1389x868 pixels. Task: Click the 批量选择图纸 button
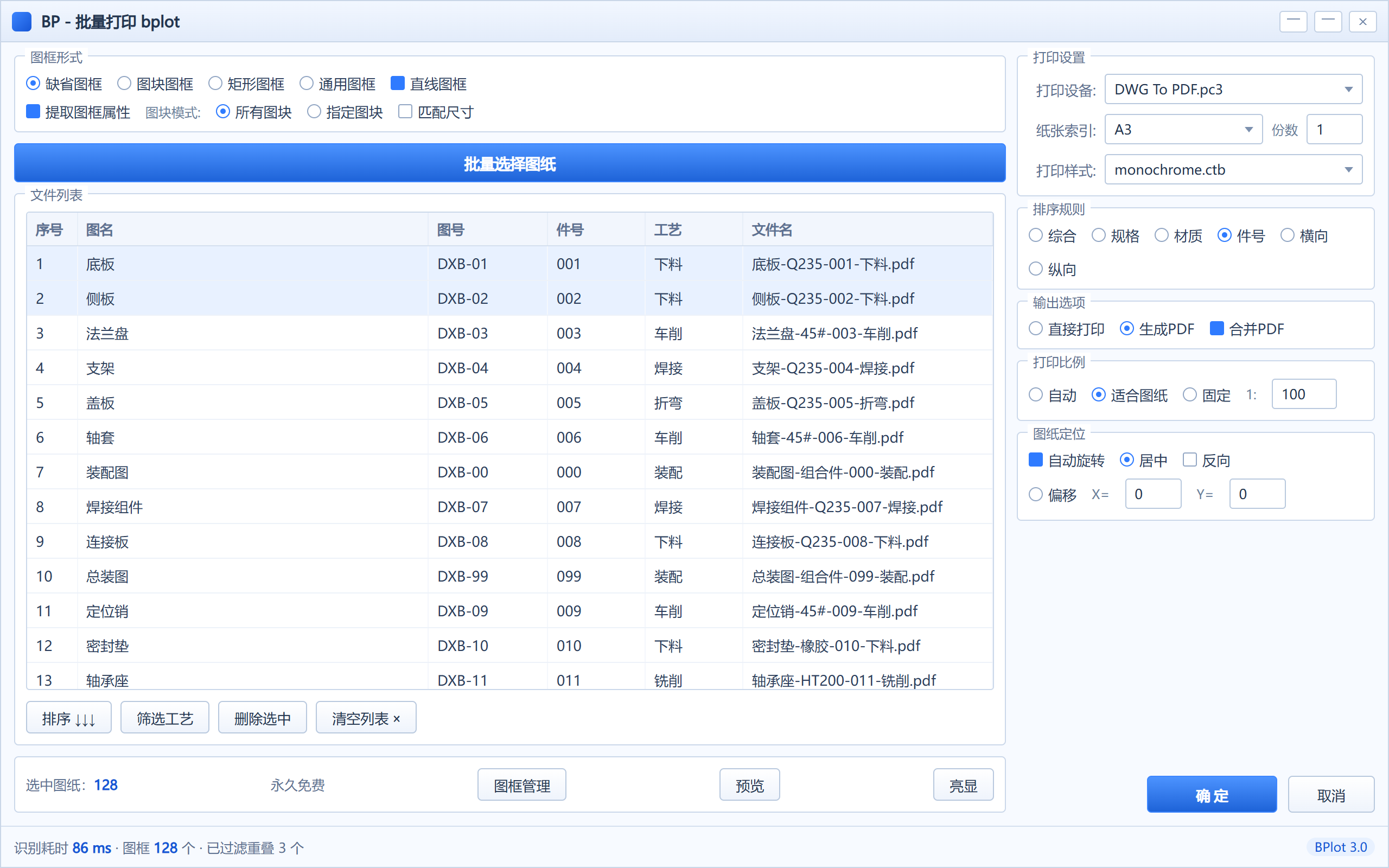pyautogui.click(x=509, y=164)
